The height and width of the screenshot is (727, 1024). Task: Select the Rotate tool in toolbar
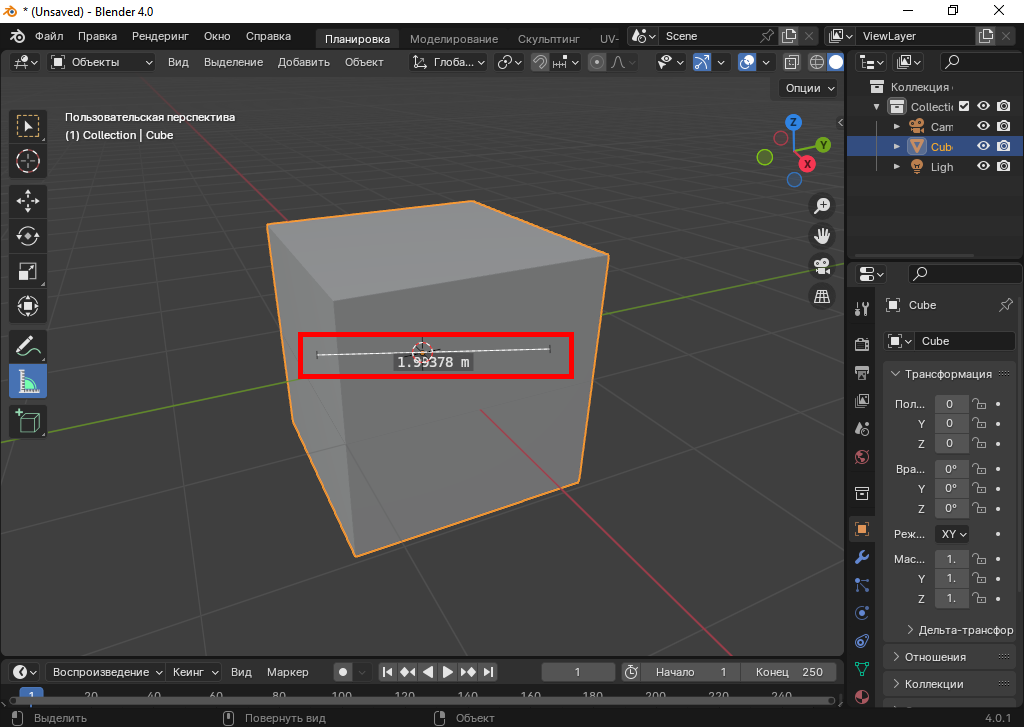point(28,236)
